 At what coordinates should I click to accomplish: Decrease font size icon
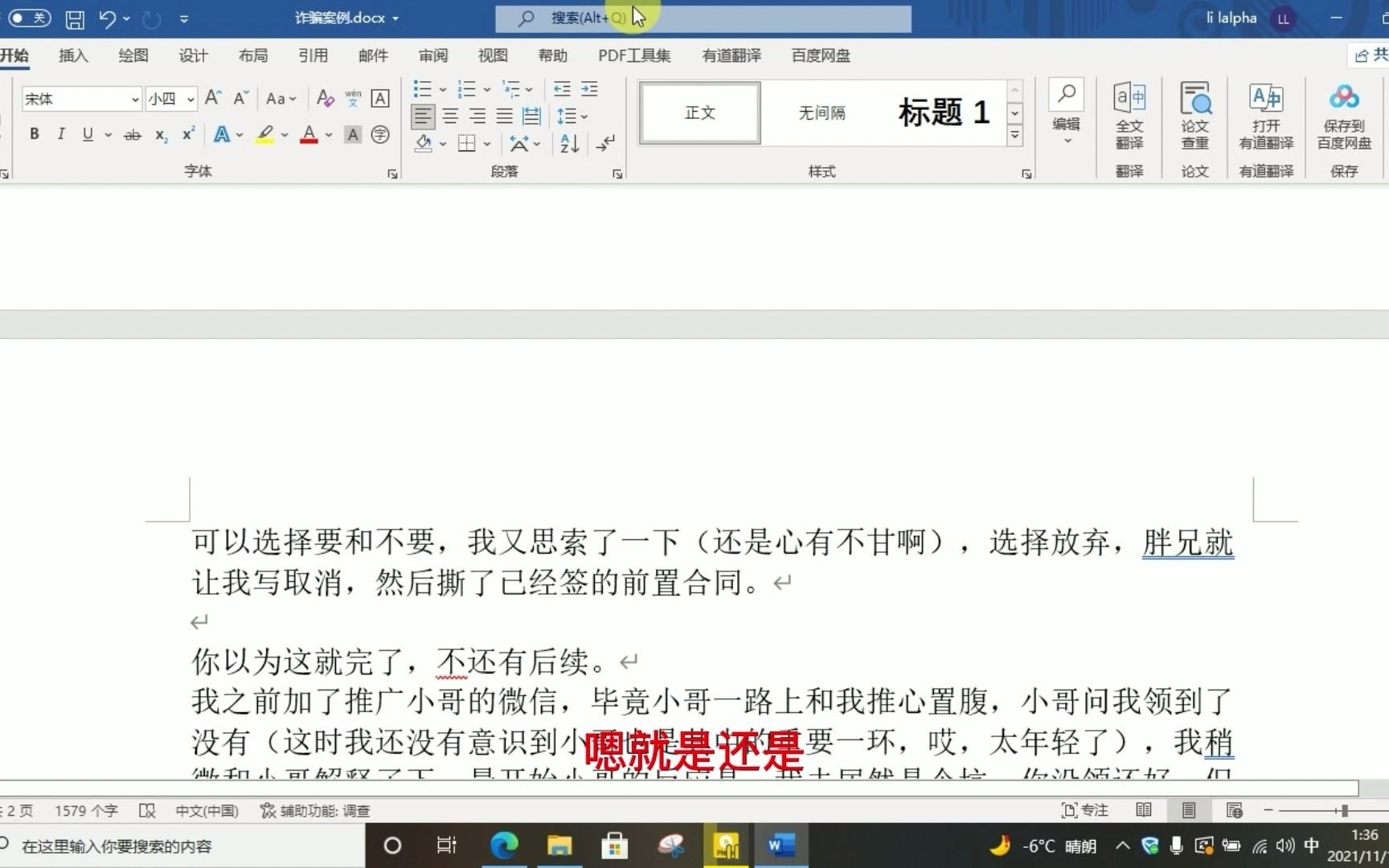[x=240, y=98]
